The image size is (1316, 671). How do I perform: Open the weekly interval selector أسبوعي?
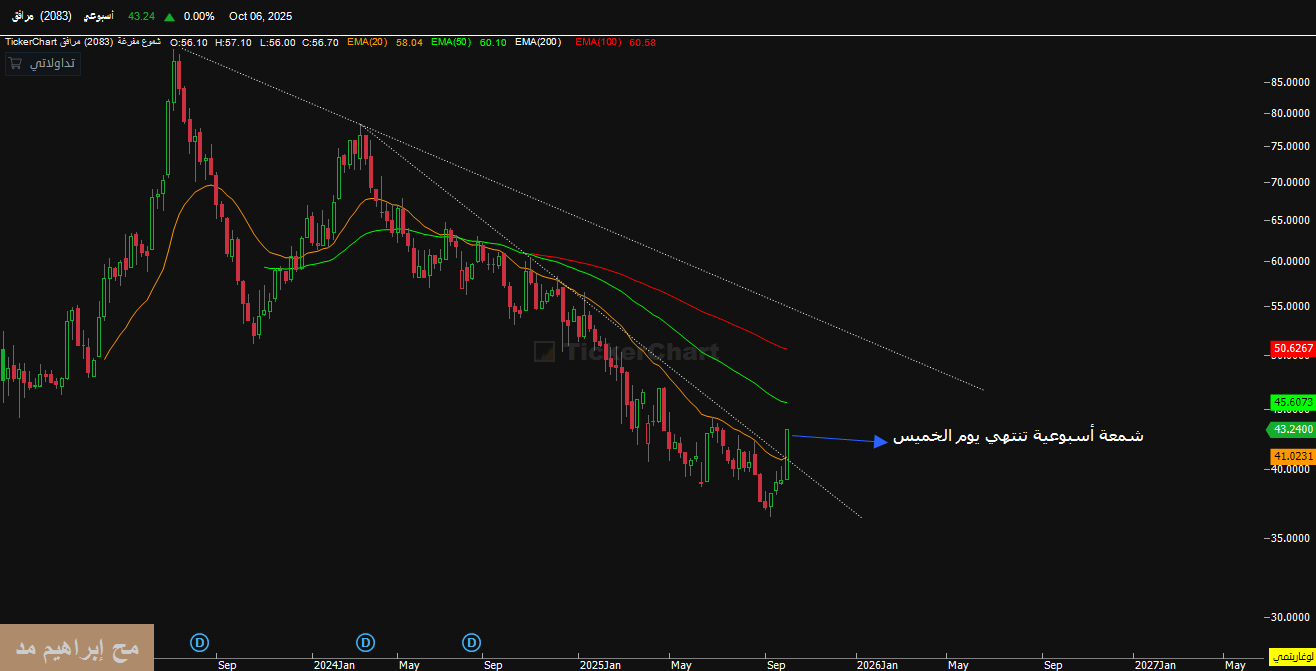pos(97,16)
